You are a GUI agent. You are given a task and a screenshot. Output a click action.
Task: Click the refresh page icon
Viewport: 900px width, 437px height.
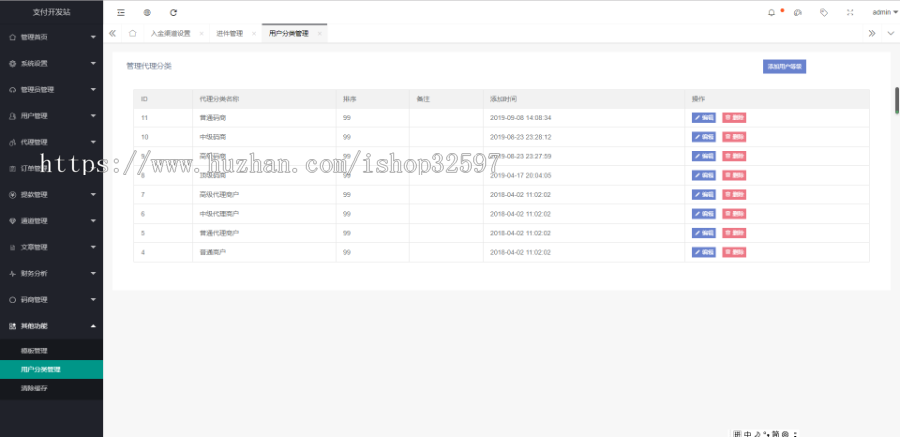(x=173, y=12)
